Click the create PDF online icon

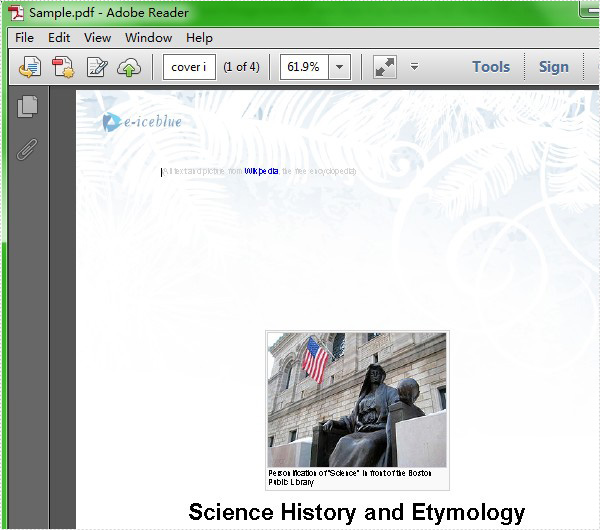pyautogui.click(x=63, y=67)
